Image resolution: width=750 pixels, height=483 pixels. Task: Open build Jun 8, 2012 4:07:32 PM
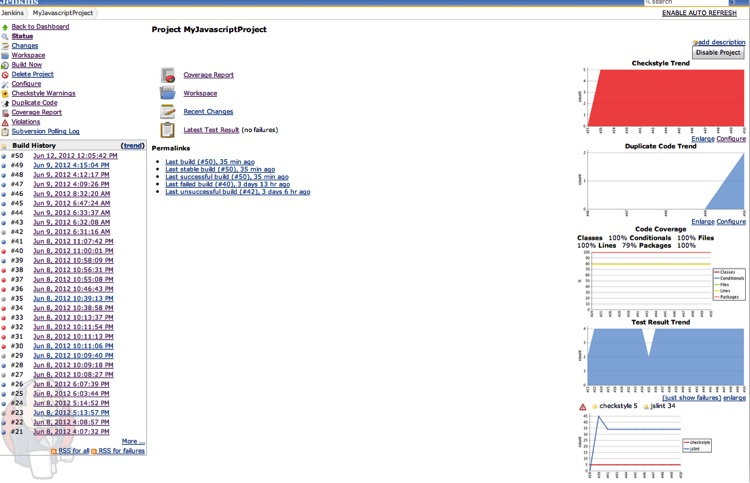click(71, 432)
